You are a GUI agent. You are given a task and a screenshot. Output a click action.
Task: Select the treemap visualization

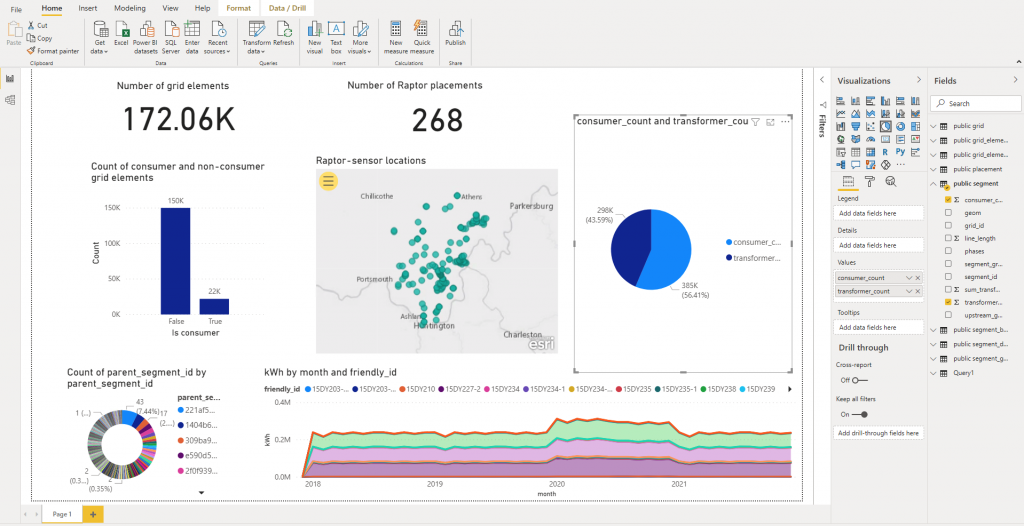[x=916, y=127]
